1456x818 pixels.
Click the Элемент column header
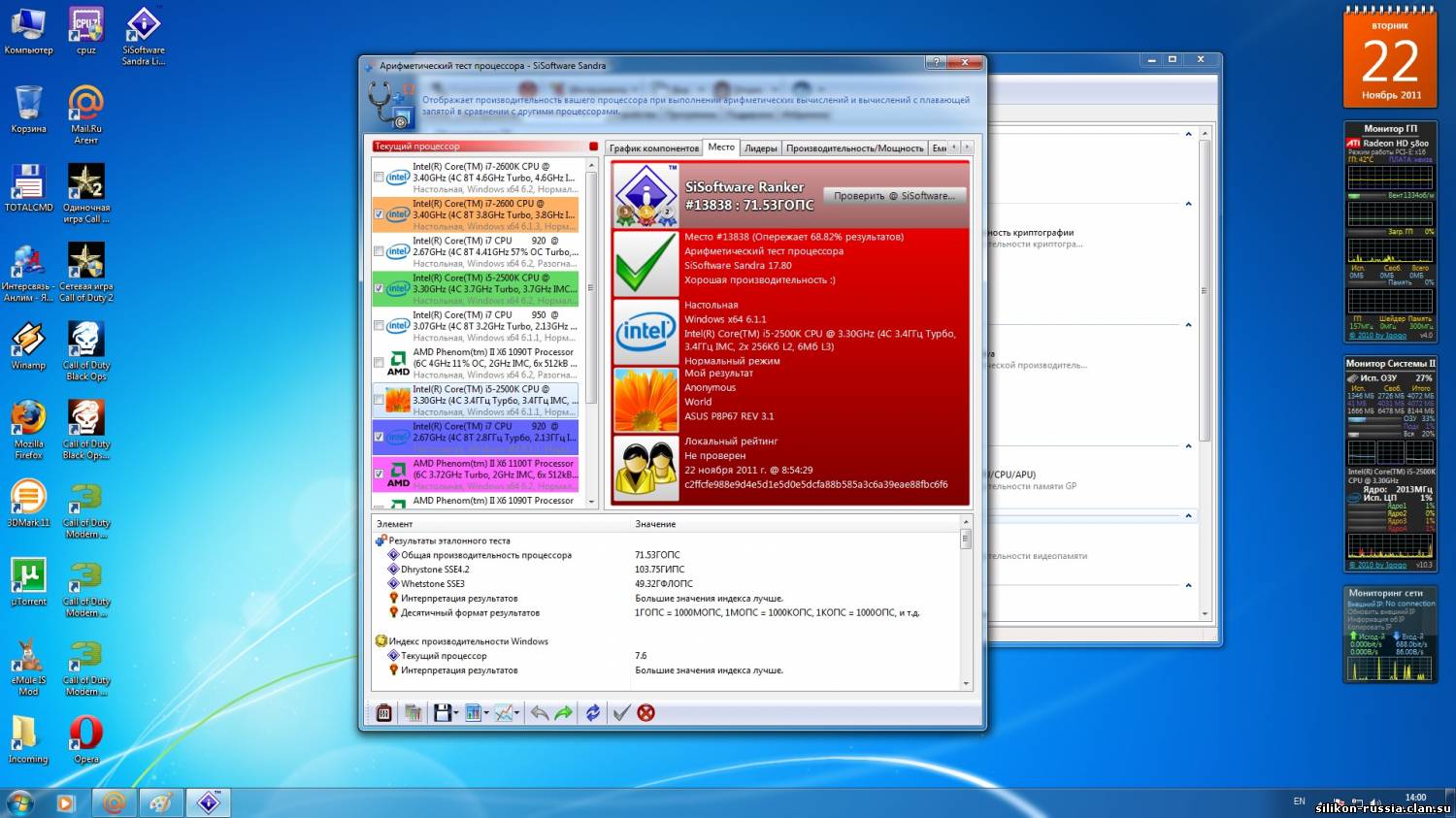501,524
